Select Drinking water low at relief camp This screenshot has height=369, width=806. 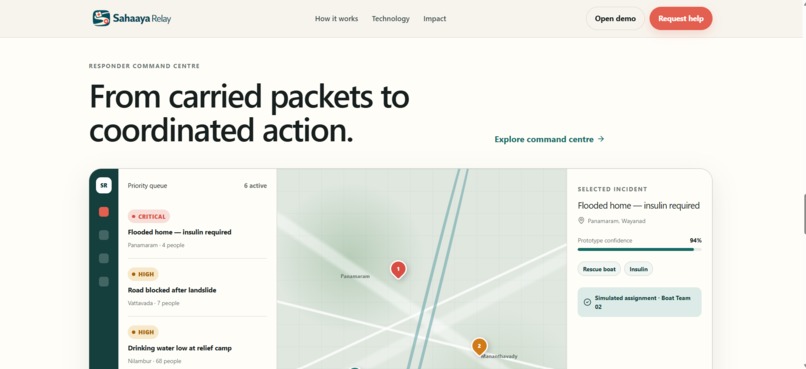pos(179,348)
